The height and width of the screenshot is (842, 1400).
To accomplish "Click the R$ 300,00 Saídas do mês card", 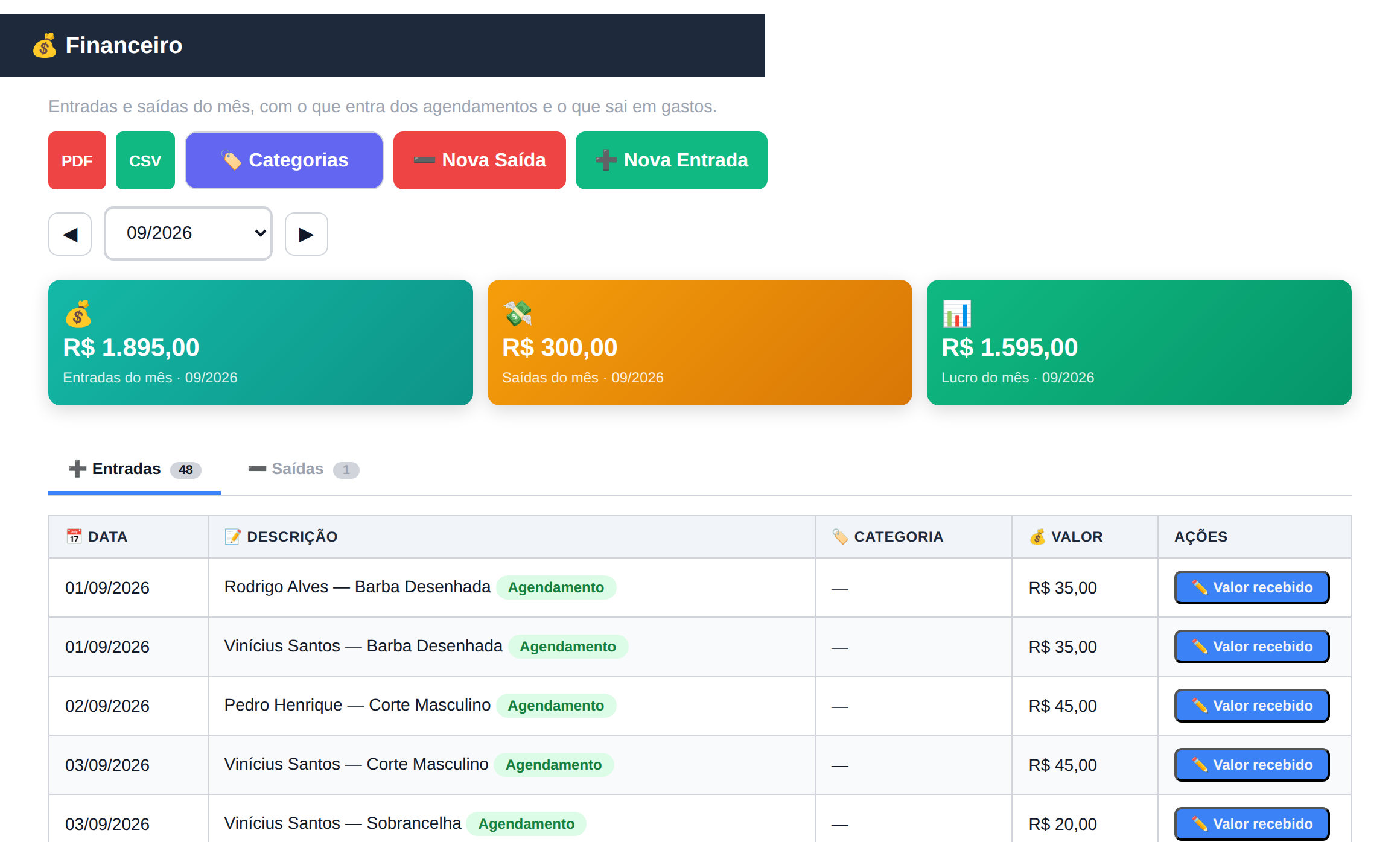I will coord(700,343).
